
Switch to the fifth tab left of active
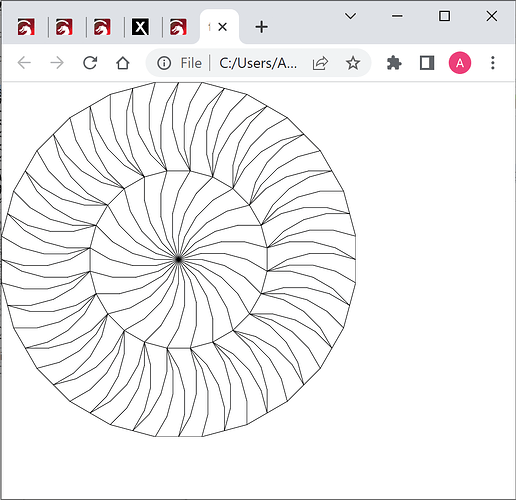coord(26,27)
